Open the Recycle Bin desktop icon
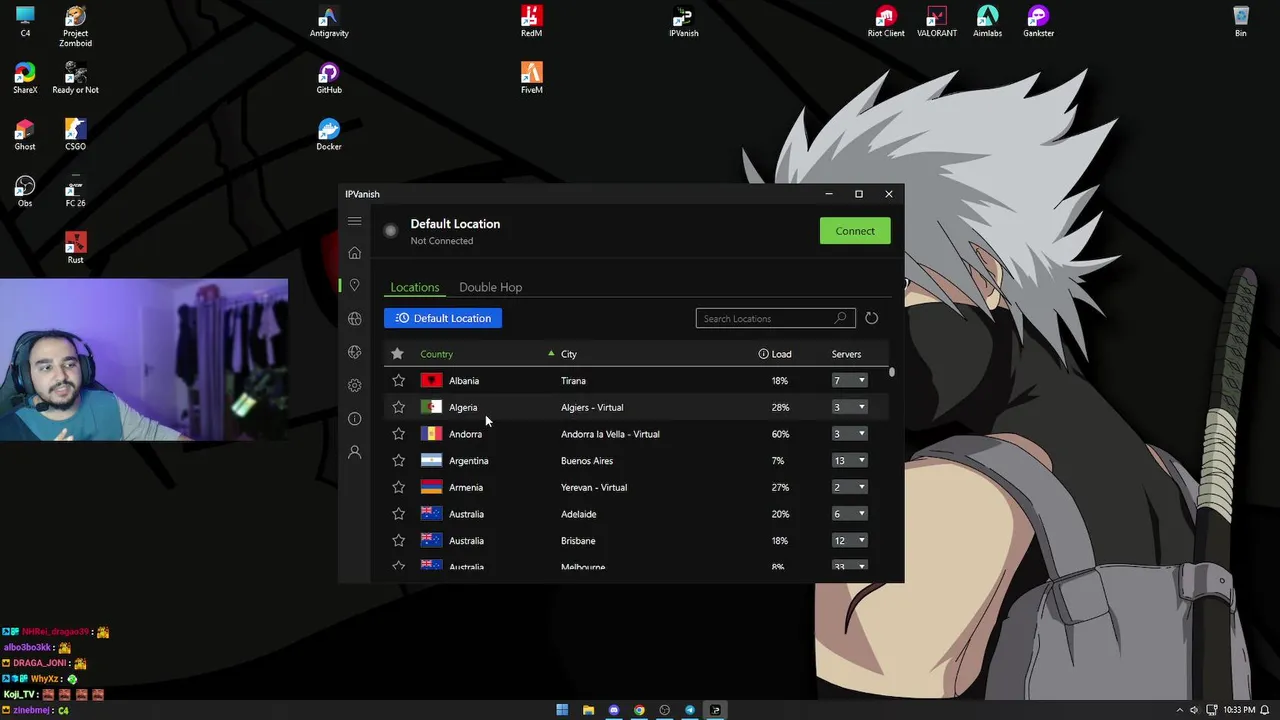This screenshot has height=720, width=1280. (x=1240, y=22)
